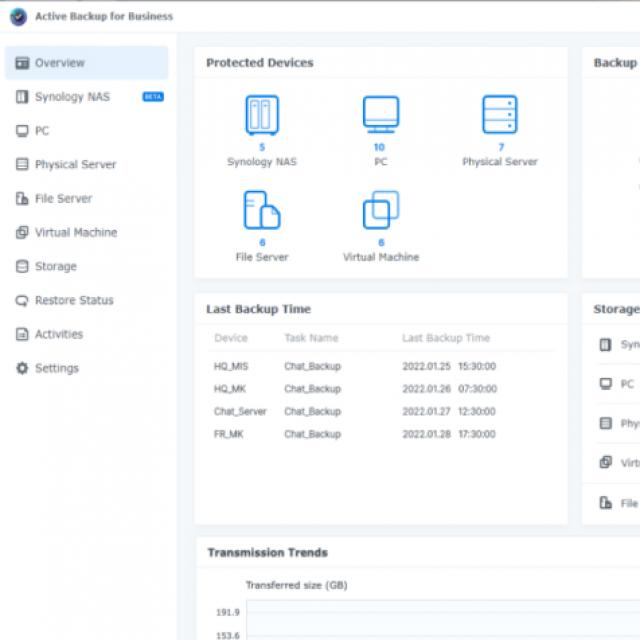Open the Synology NAS menu item
640x640 pixels.
[87, 97]
